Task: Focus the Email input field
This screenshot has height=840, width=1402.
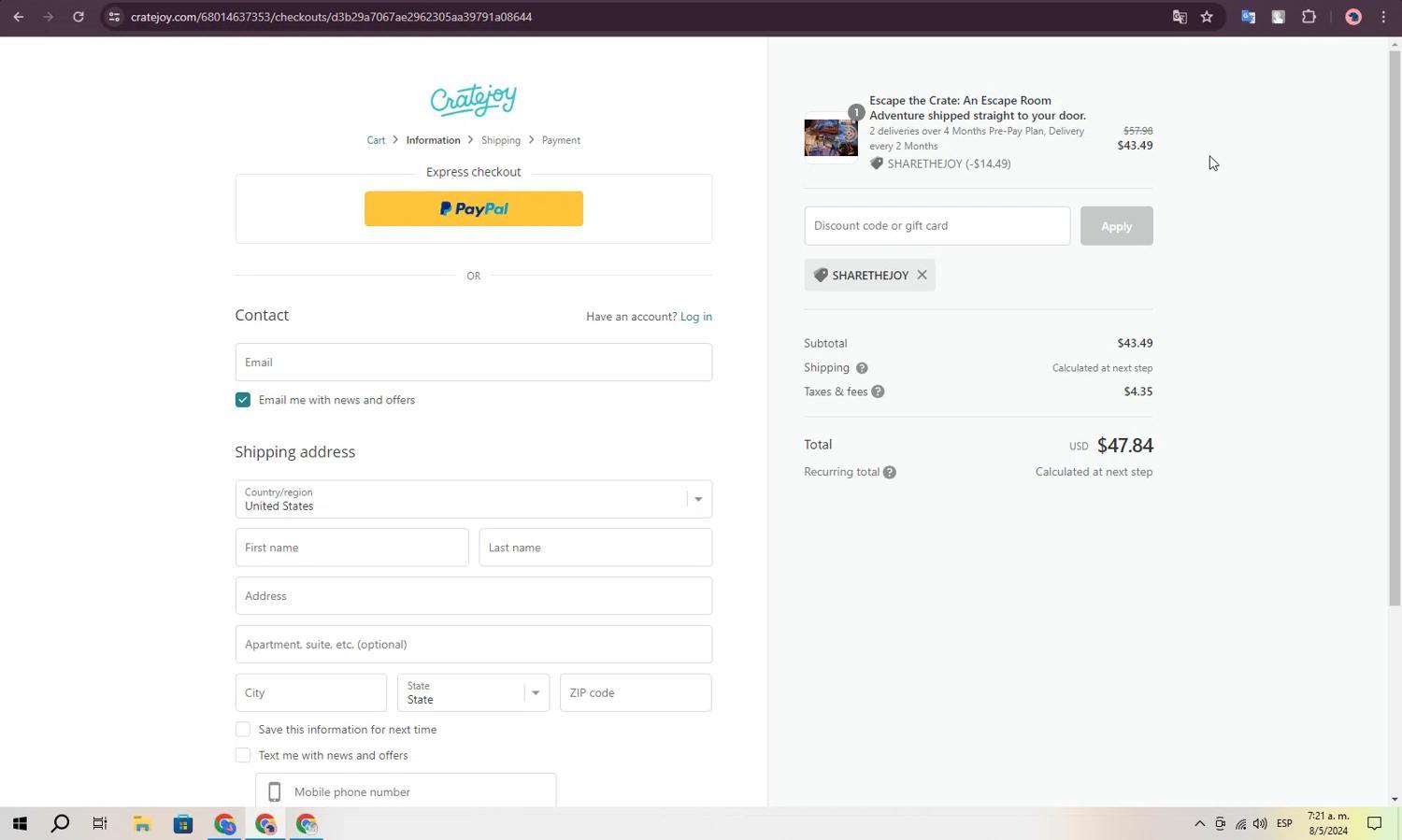Action: (473, 363)
